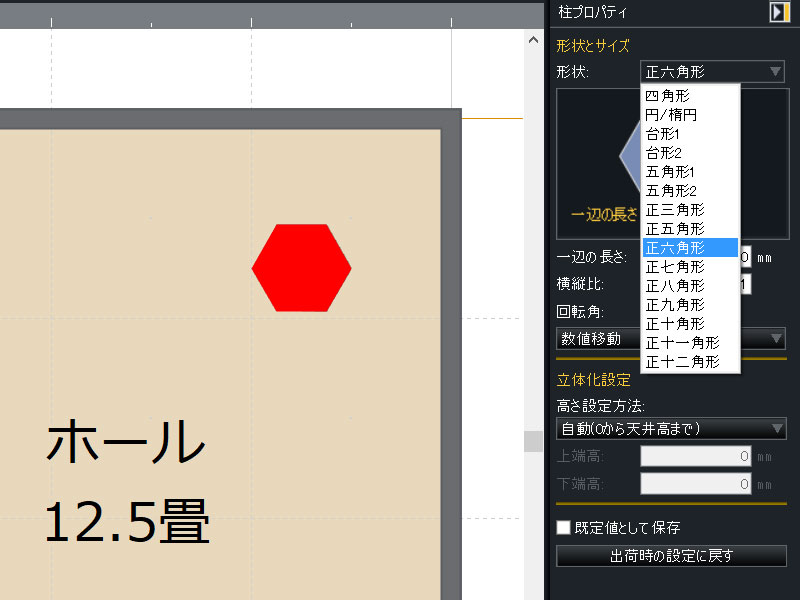
Task: Click the panel collapse arrow icon
Action: point(779,12)
